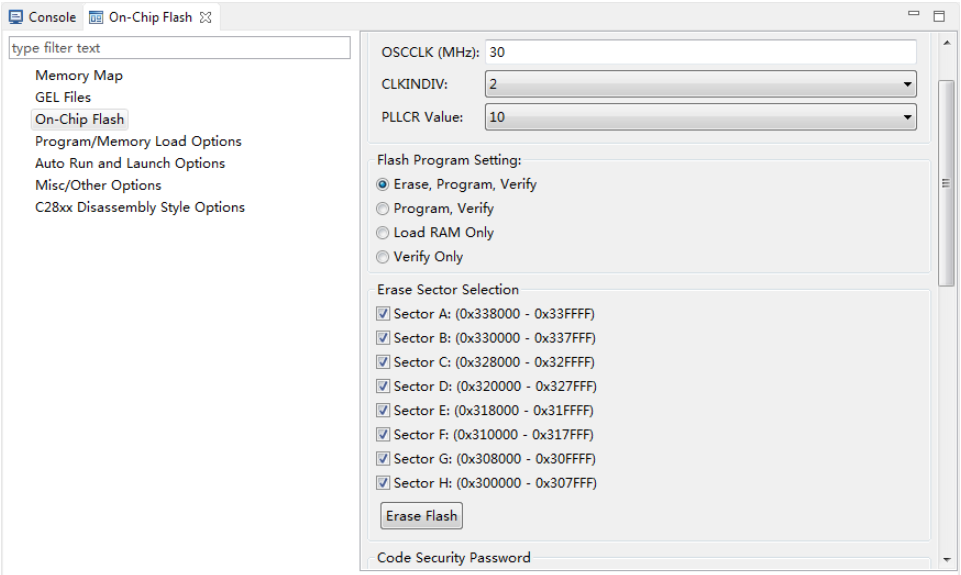Click the OSCCLK (MHz) input field
Image resolution: width=961 pixels, height=575 pixels.
click(x=701, y=52)
